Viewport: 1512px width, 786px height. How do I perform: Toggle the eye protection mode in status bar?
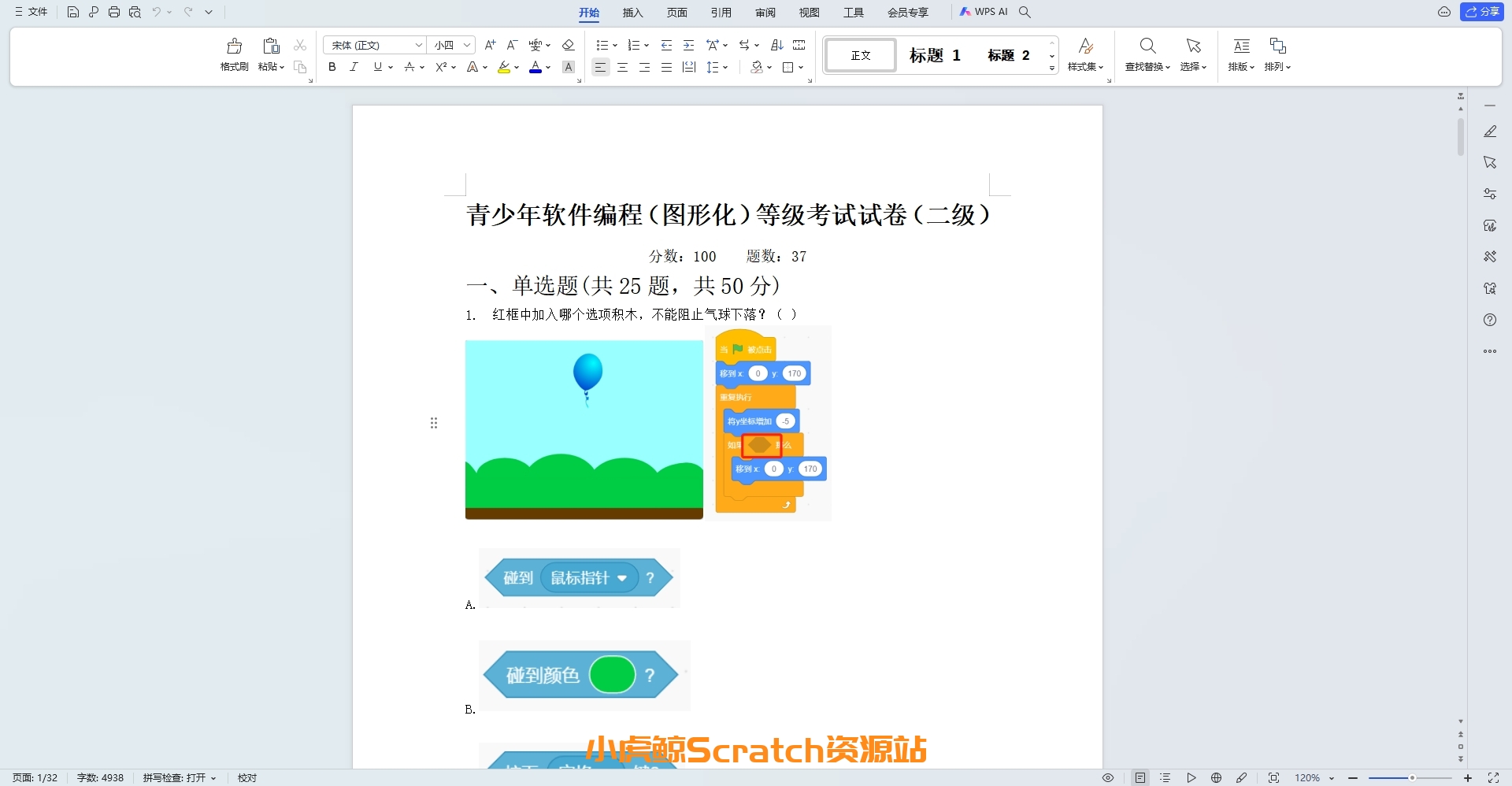pos(1108,777)
